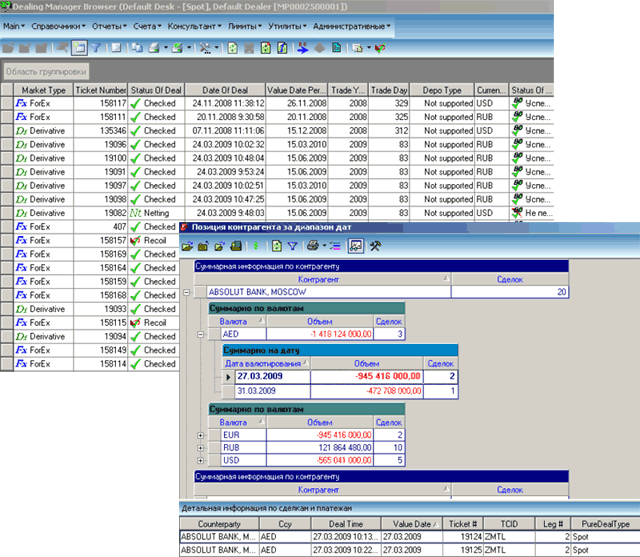Image resolution: width=640 pixels, height=557 pixels.
Task: Click the filter funnel icon in main toolbar
Action: [x=96, y=48]
